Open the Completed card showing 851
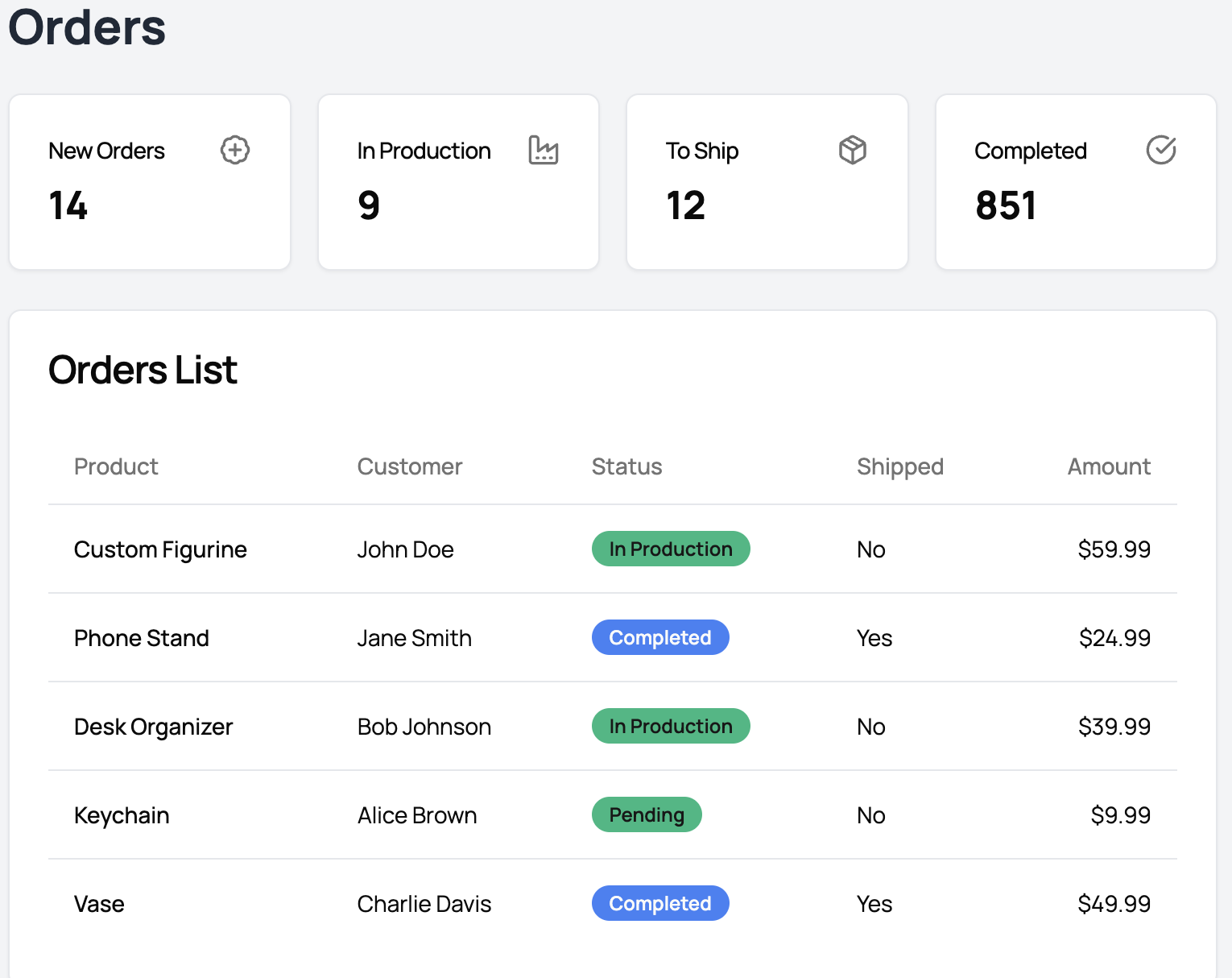1232x978 pixels. (1006, 205)
